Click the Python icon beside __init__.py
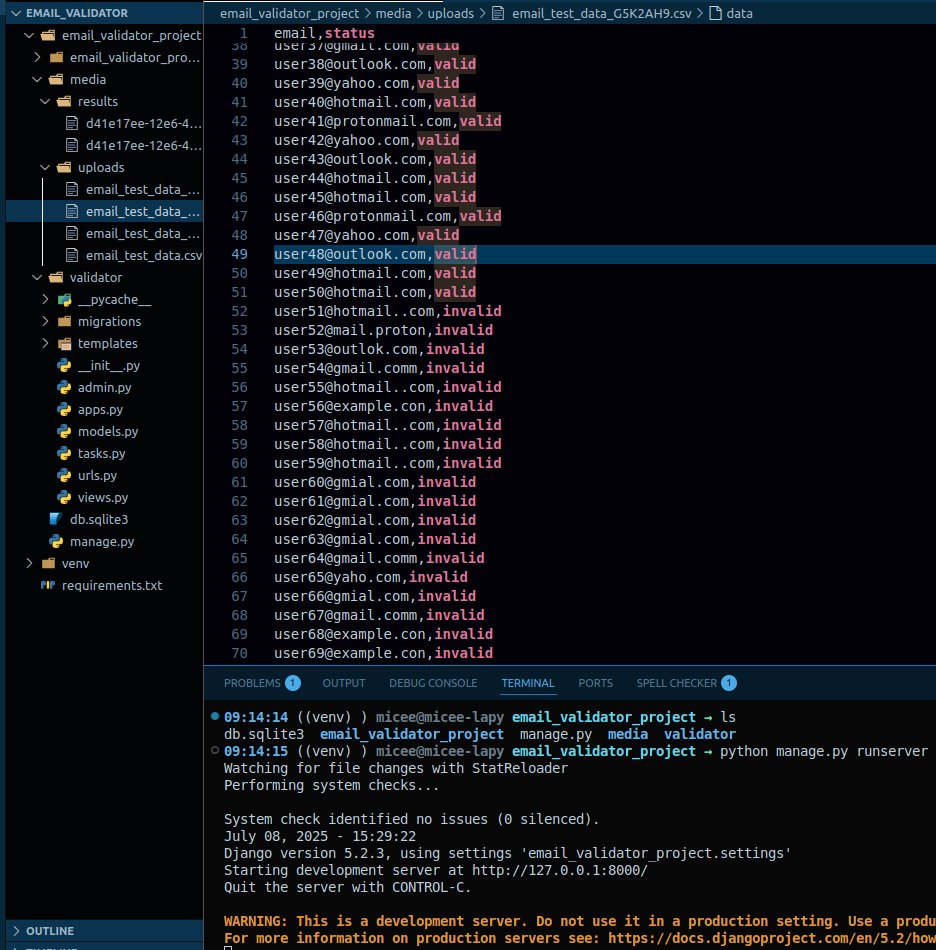 coord(64,365)
